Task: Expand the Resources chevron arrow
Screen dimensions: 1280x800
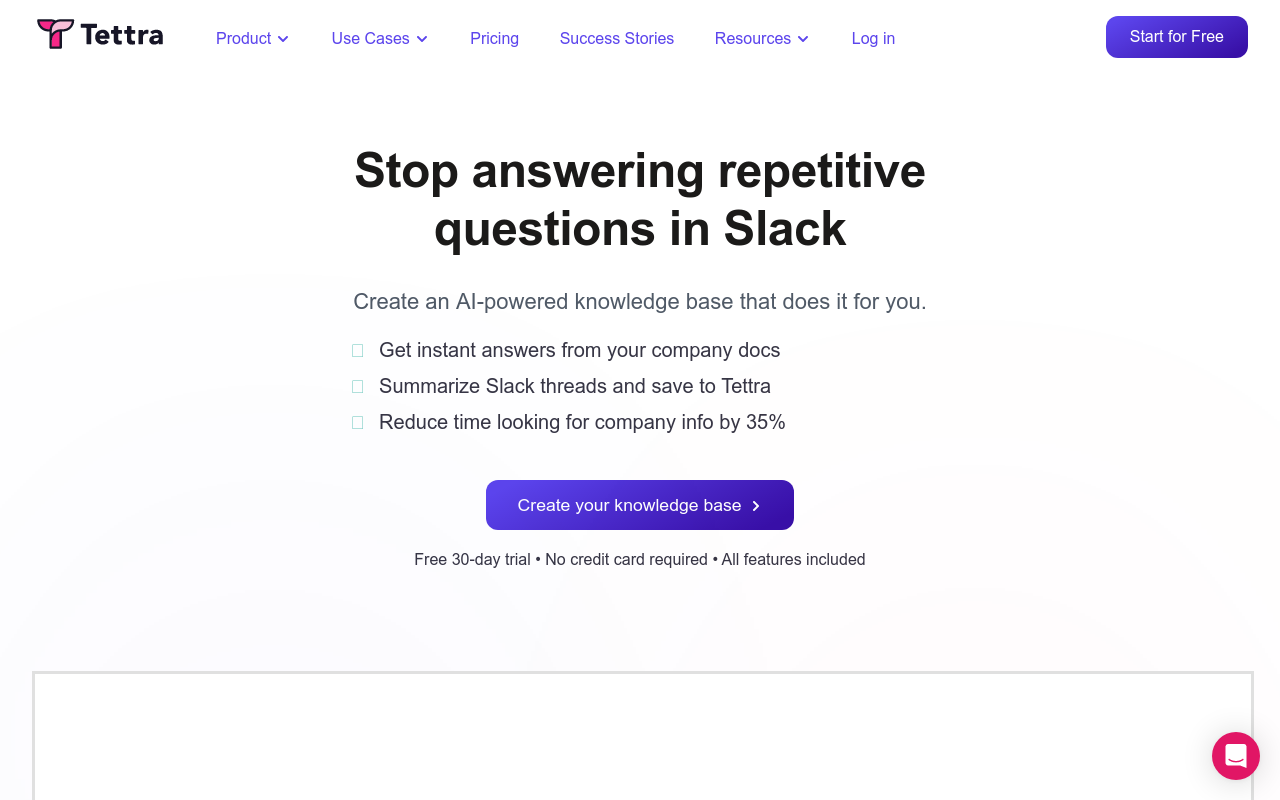Action: (x=803, y=39)
